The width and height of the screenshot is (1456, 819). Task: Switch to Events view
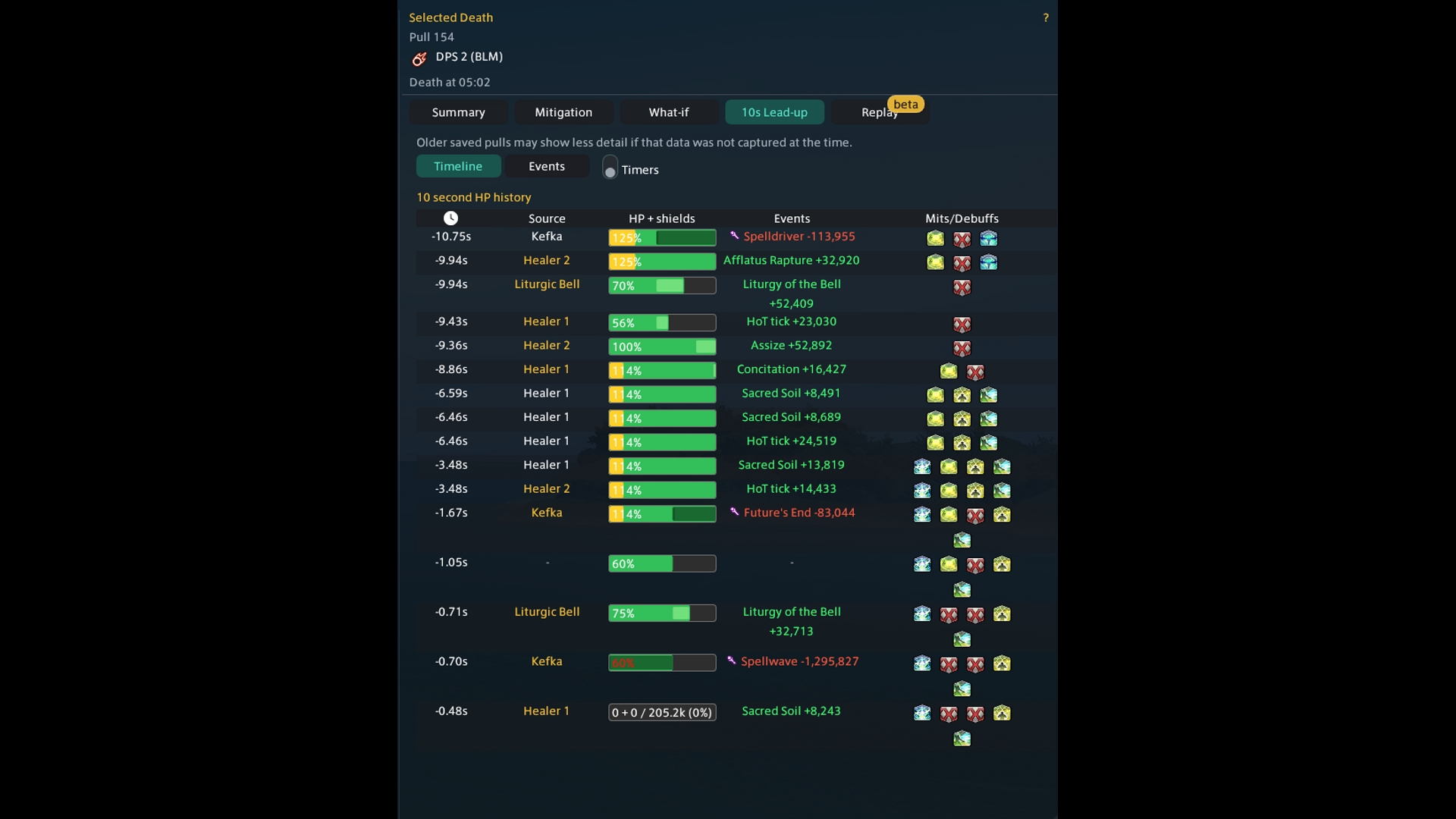(547, 166)
